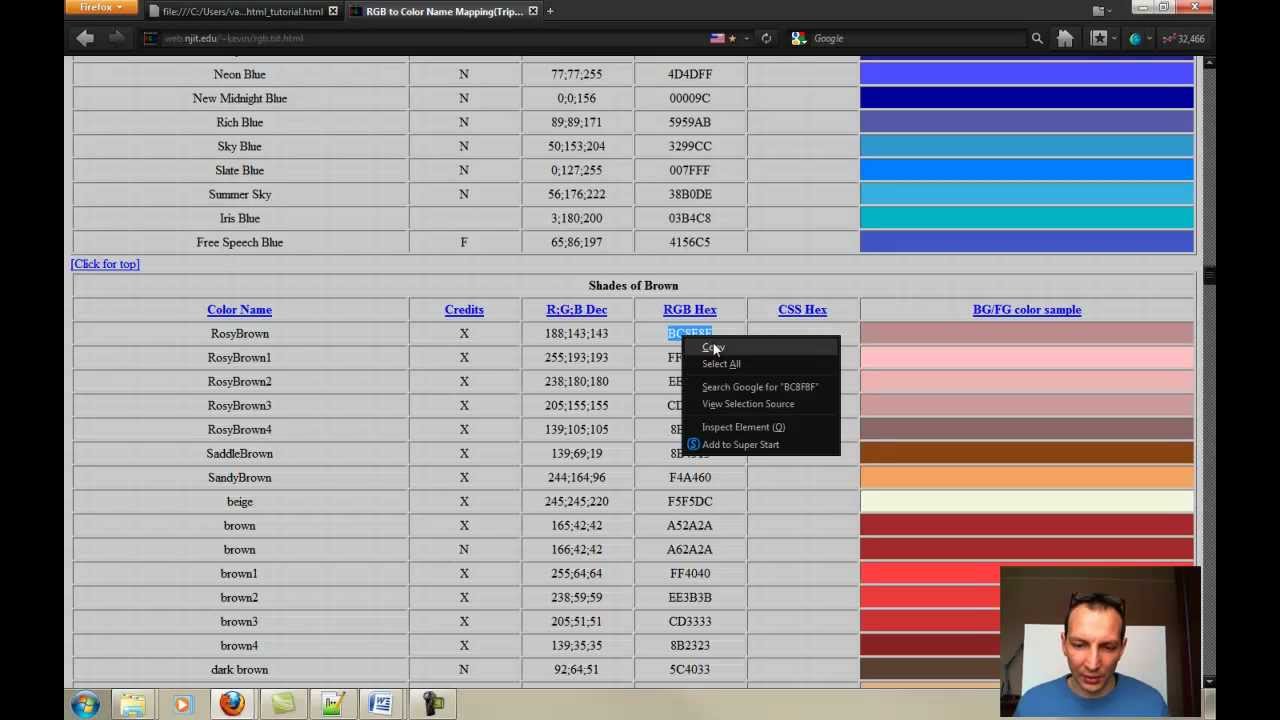Click the 32,466 counter add-on icon
This screenshot has width=1280, height=720.
[1184, 38]
